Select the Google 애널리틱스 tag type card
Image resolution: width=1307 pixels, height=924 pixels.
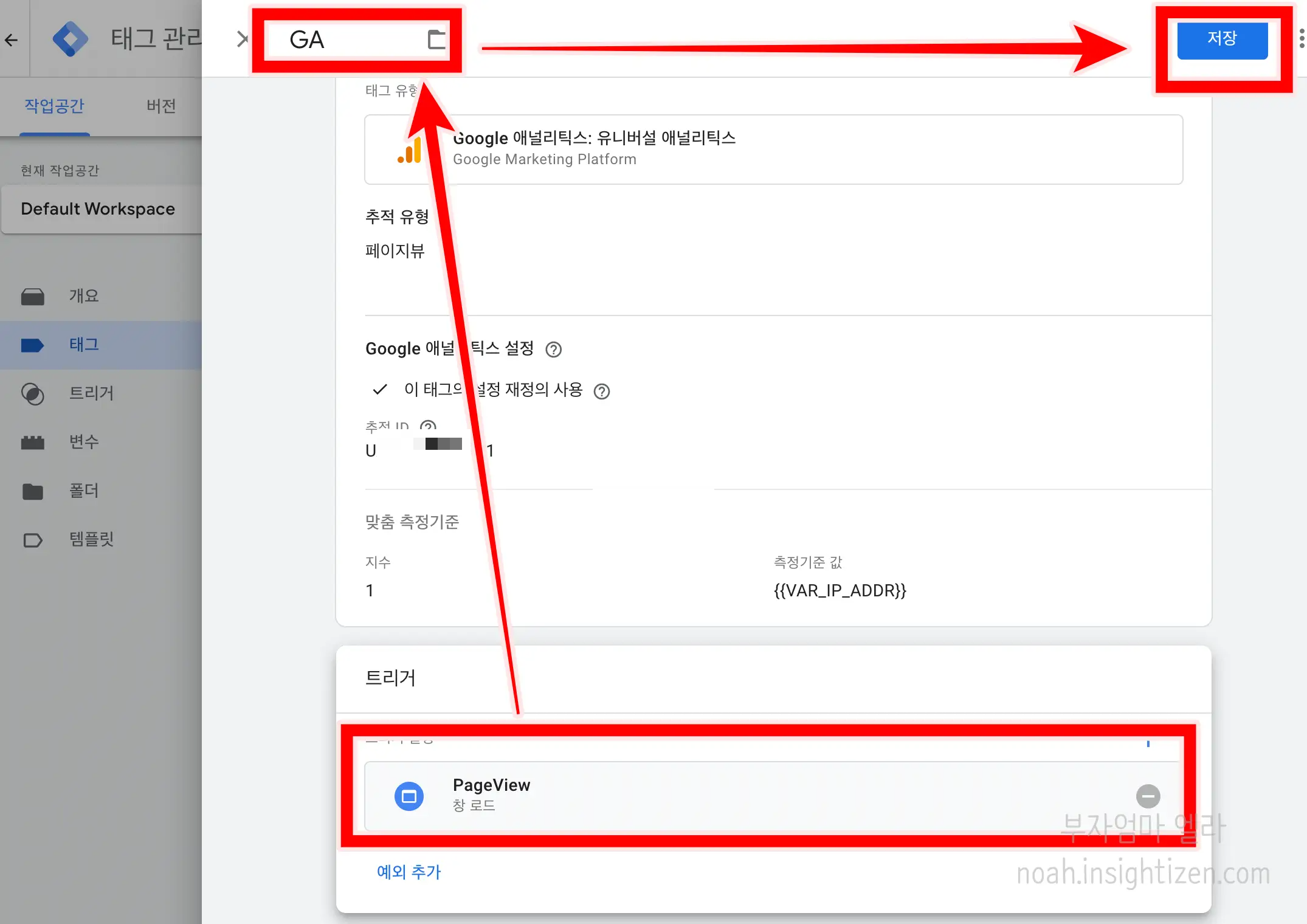(773, 150)
